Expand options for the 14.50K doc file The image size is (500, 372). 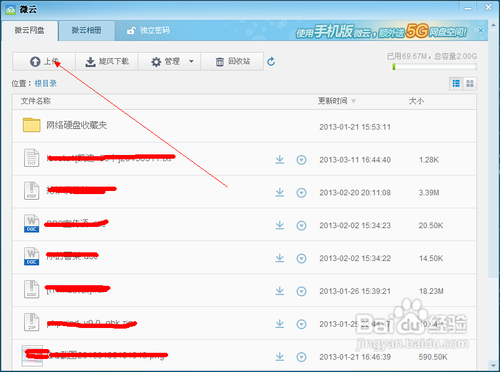[301, 258]
